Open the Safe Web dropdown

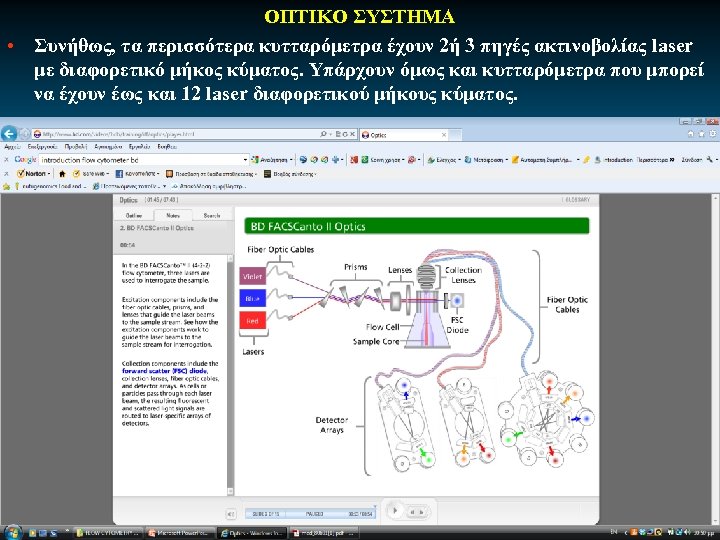91,174
